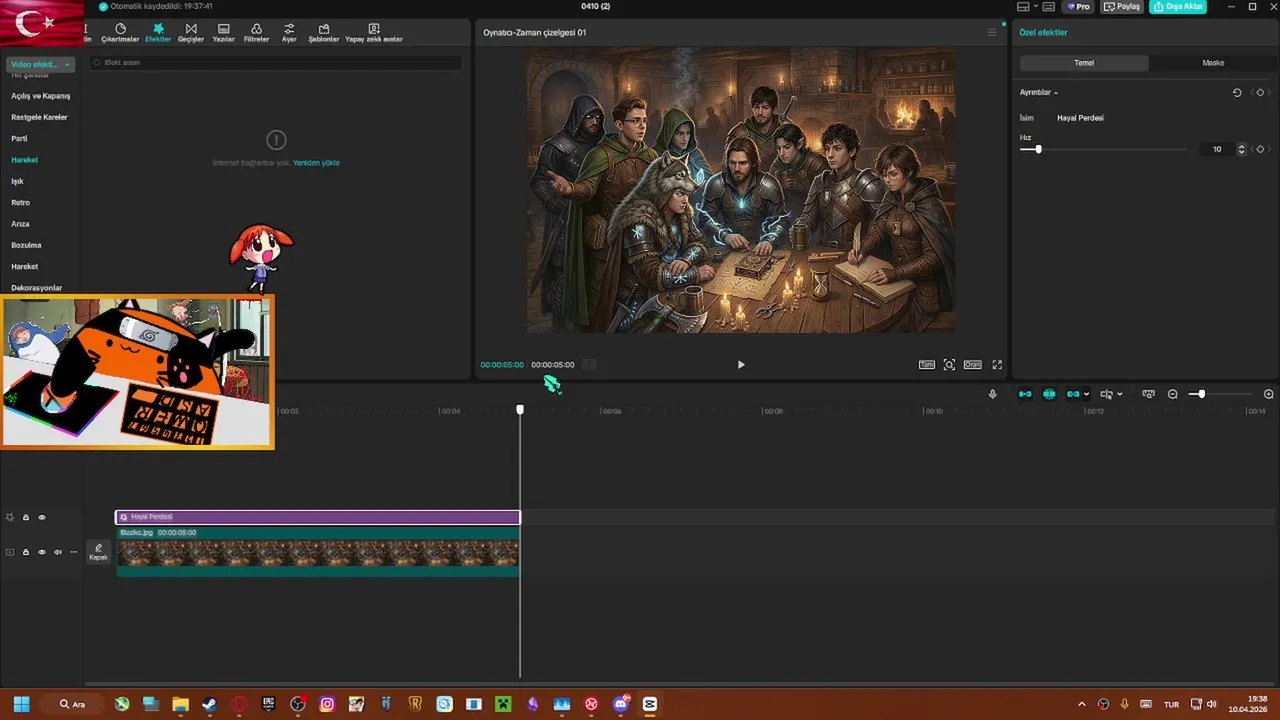Add a keyframe for Ayrıntılar section
The height and width of the screenshot is (720, 1280).
(1260, 93)
